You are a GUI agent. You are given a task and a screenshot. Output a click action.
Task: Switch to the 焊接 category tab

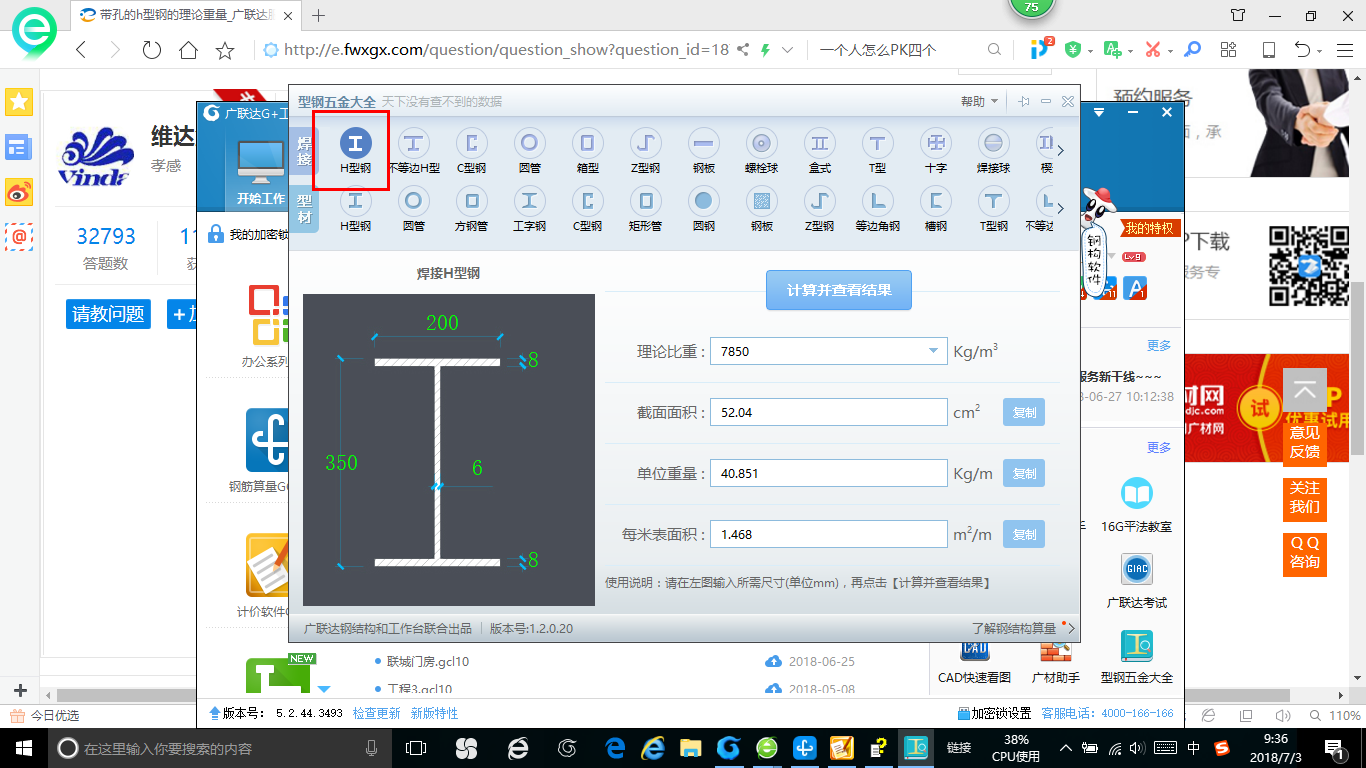click(304, 152)
